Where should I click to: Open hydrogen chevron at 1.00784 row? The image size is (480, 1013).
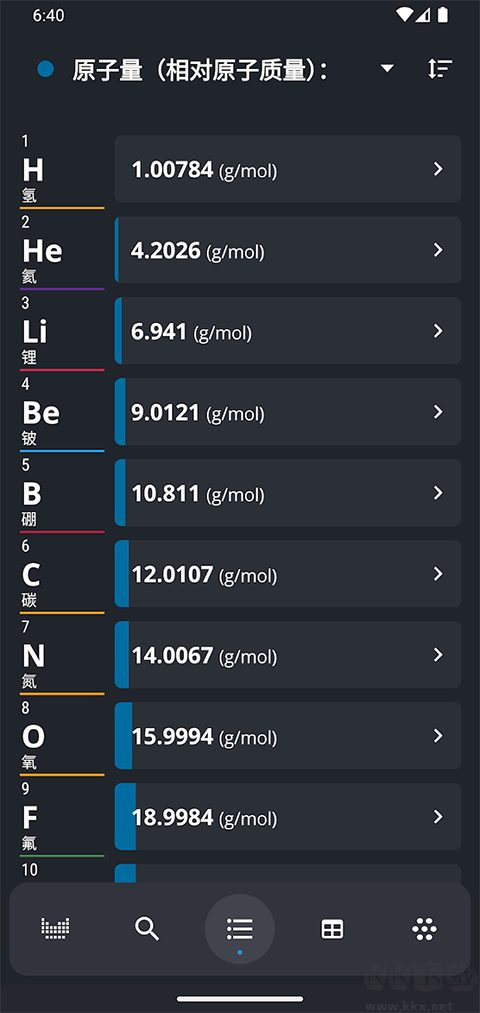coord(438,169)
